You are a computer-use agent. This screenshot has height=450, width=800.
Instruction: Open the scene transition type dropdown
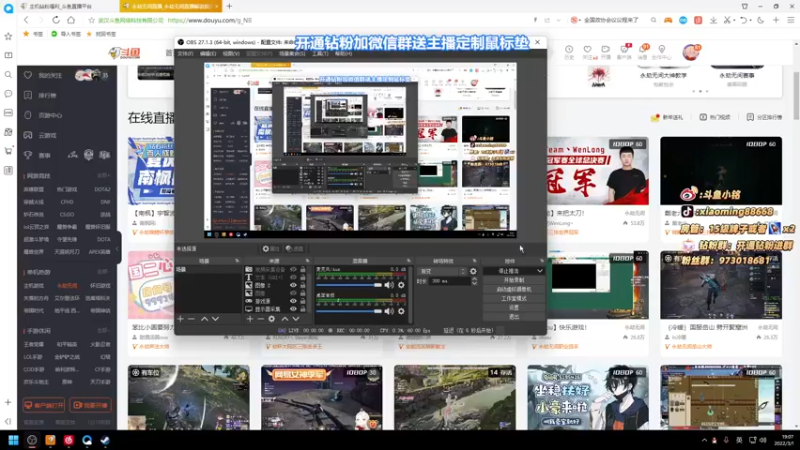(x=442, y=271)
